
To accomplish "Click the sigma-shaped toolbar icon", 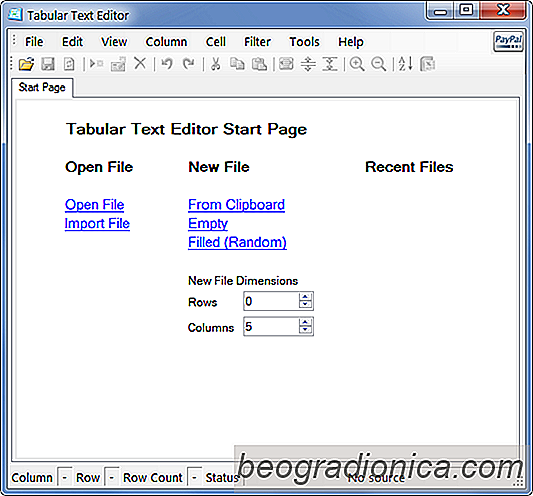I will click(x=330, y=64).
